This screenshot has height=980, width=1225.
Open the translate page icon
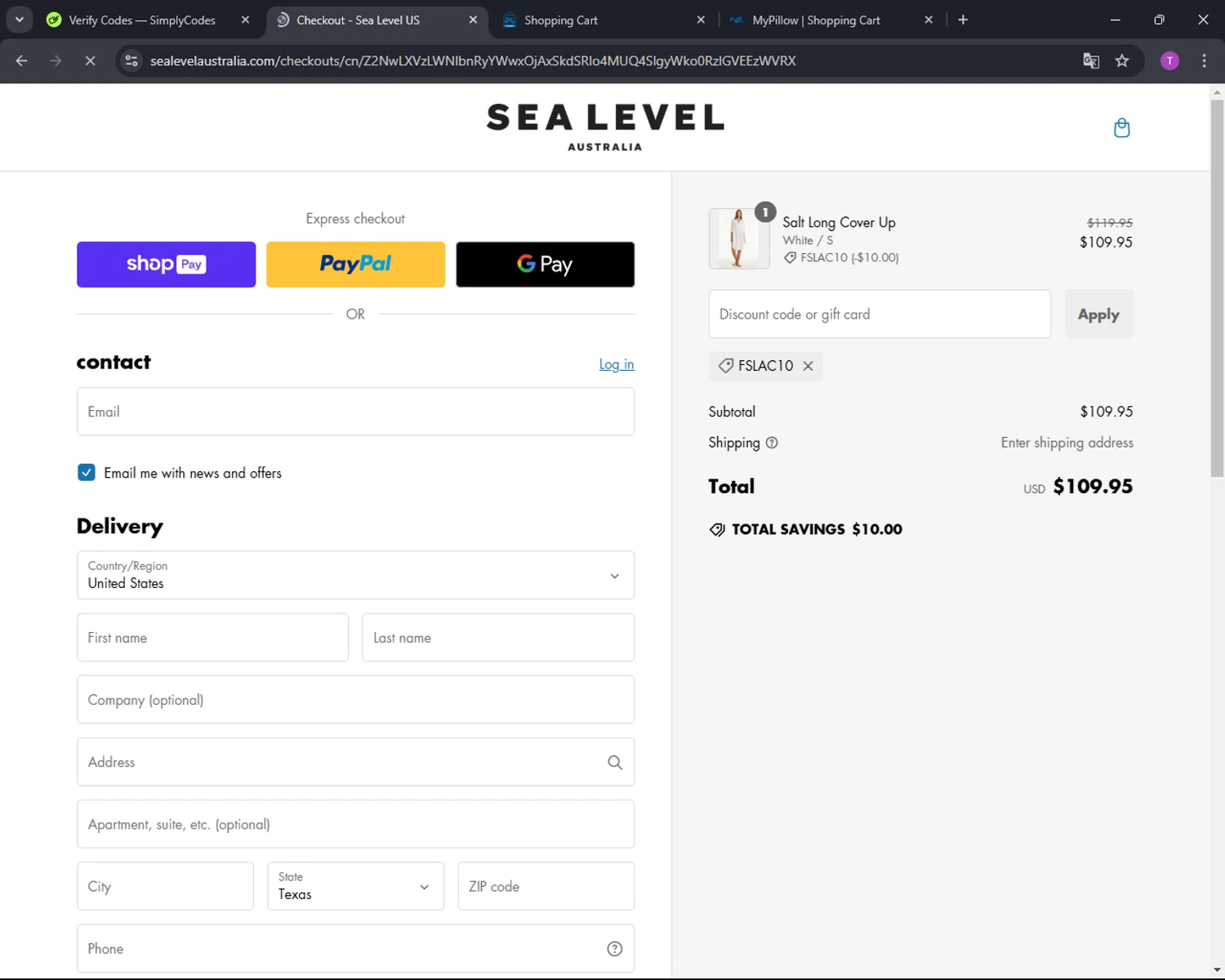pos(1091,60)
